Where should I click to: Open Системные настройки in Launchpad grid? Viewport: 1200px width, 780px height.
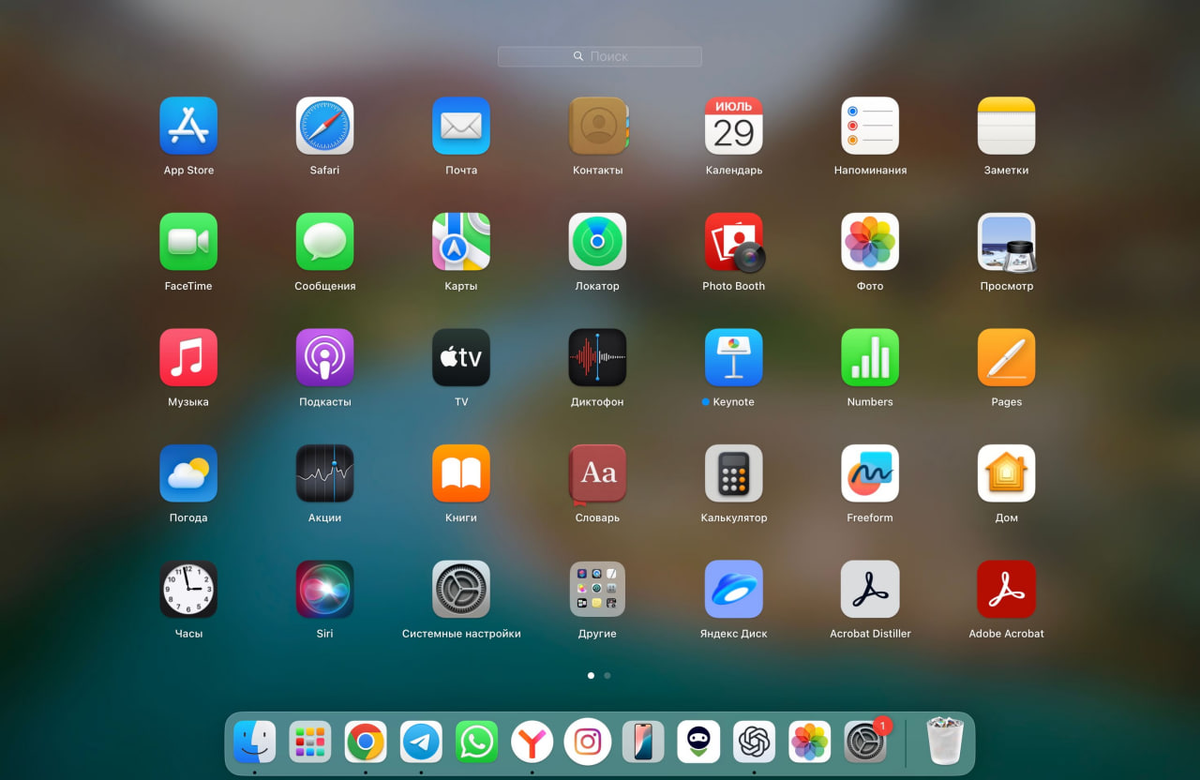[x=461, y=590]
